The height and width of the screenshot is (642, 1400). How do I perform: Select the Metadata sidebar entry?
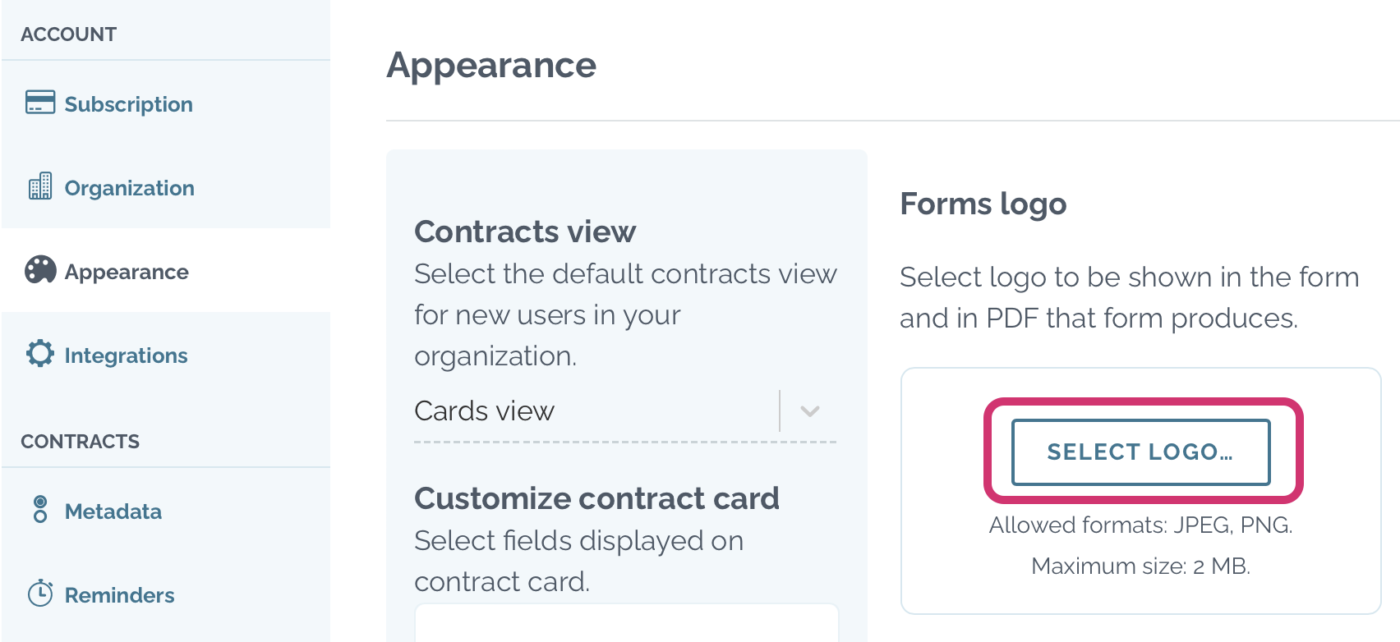pyautogui.click(x=113, y=510)
